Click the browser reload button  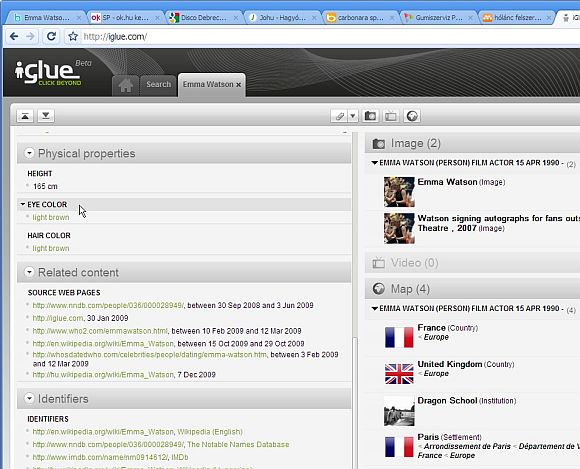51,36
